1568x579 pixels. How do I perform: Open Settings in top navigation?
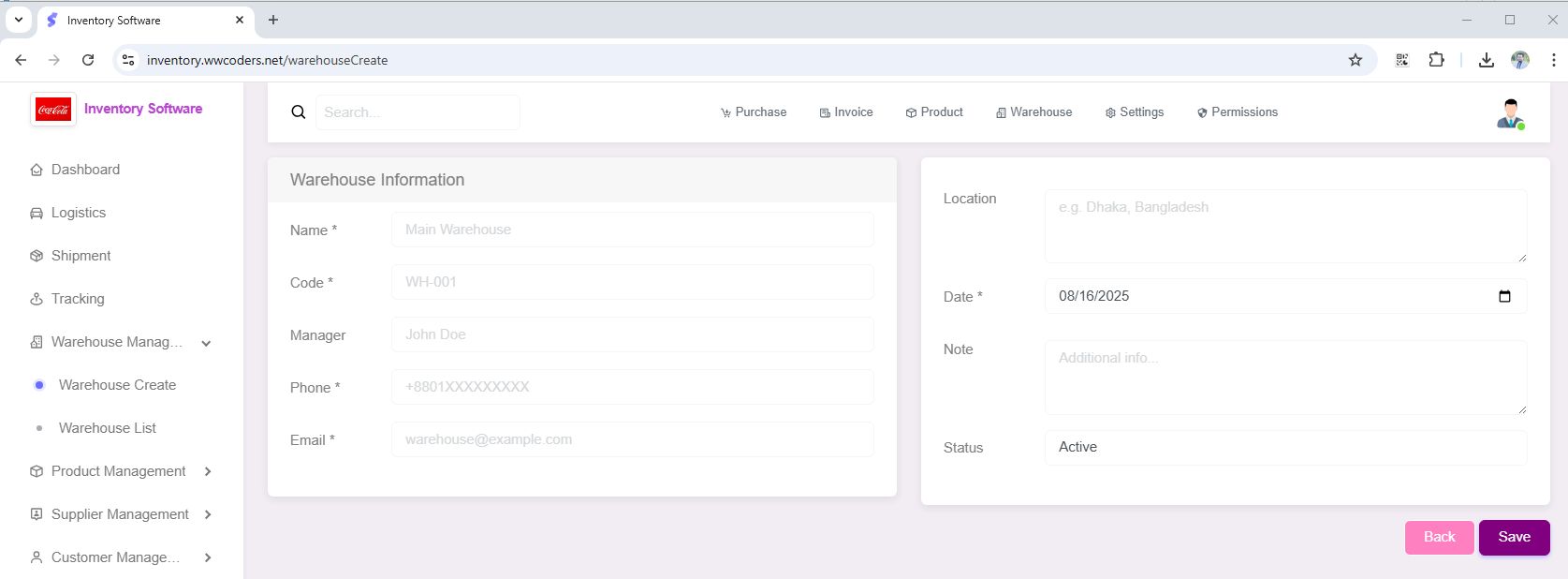(x=1135, y=112)
